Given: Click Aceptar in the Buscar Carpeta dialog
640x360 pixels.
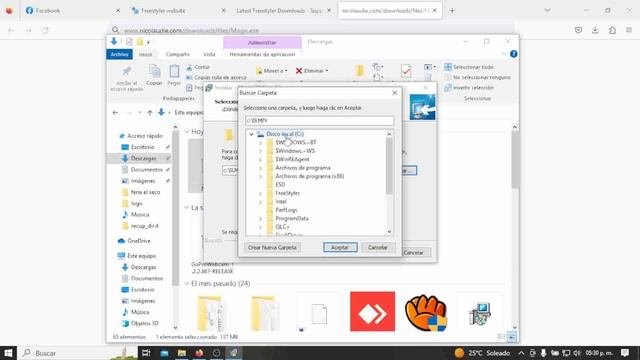Looking at the screenshot, I should pos(340,247).
